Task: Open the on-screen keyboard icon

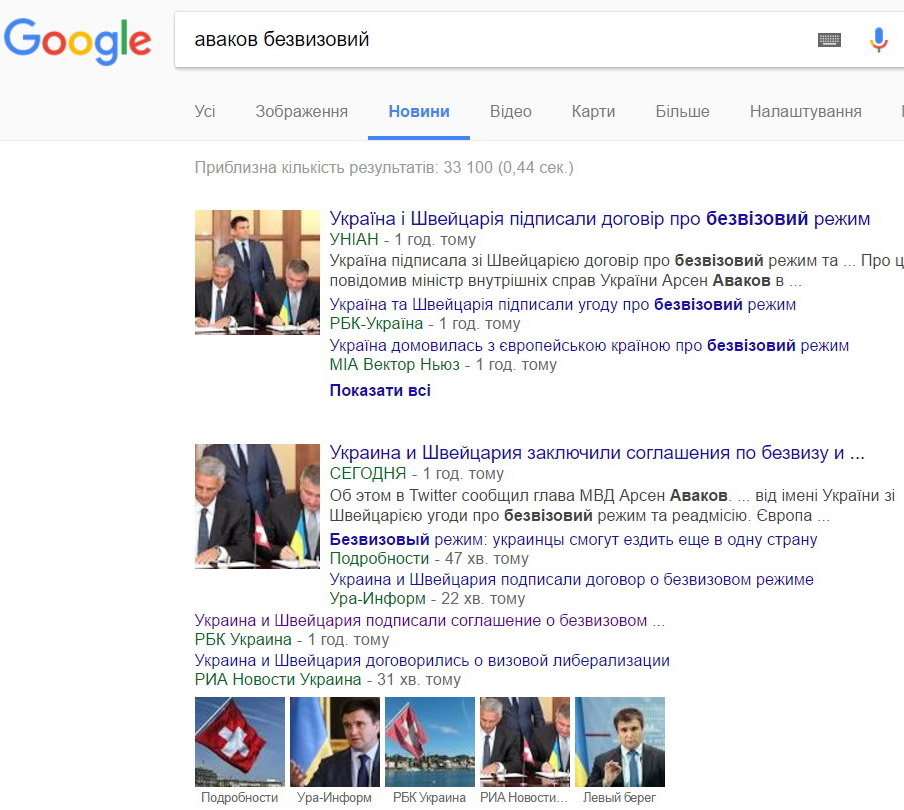Action: click(829, 40)
